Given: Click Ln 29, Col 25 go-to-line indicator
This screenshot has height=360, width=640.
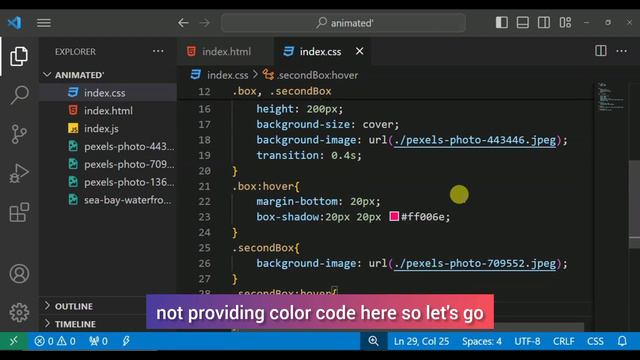Looking at the screenshot, I should (x=421, y=341).
